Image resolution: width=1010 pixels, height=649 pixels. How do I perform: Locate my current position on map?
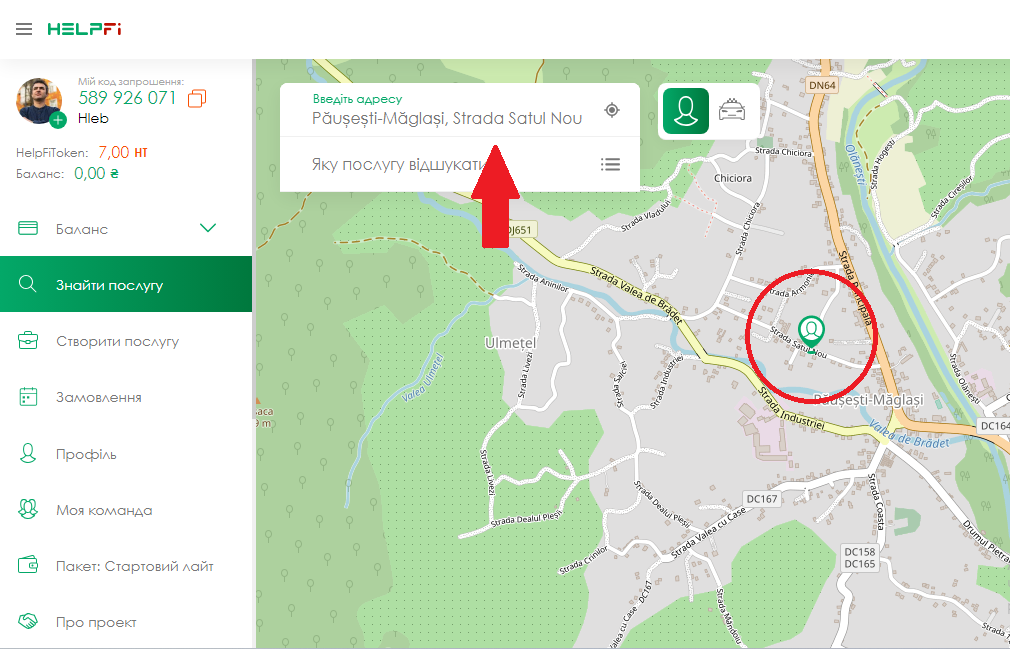612,110
